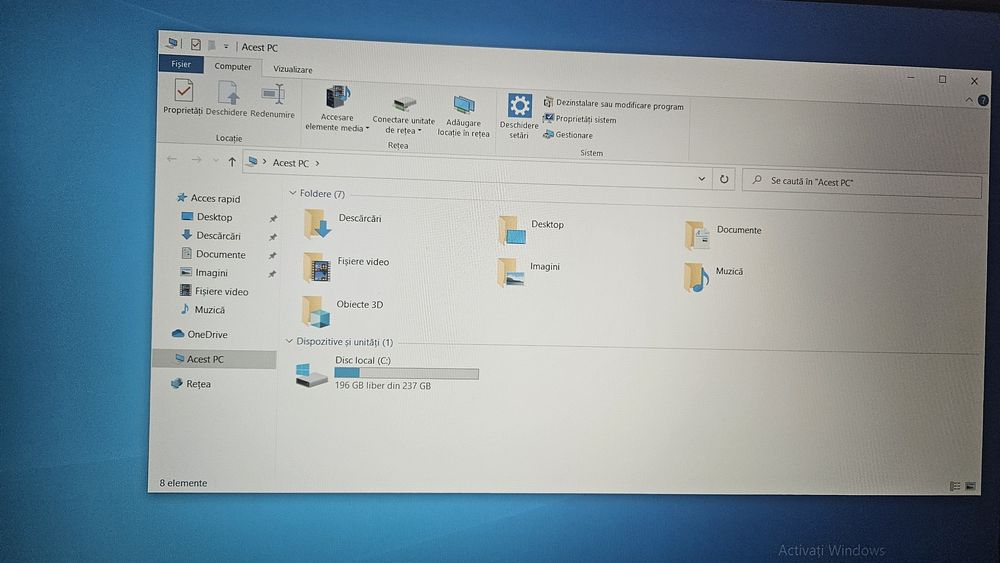Open recent locations dropdown arrow

click(216, 161)
